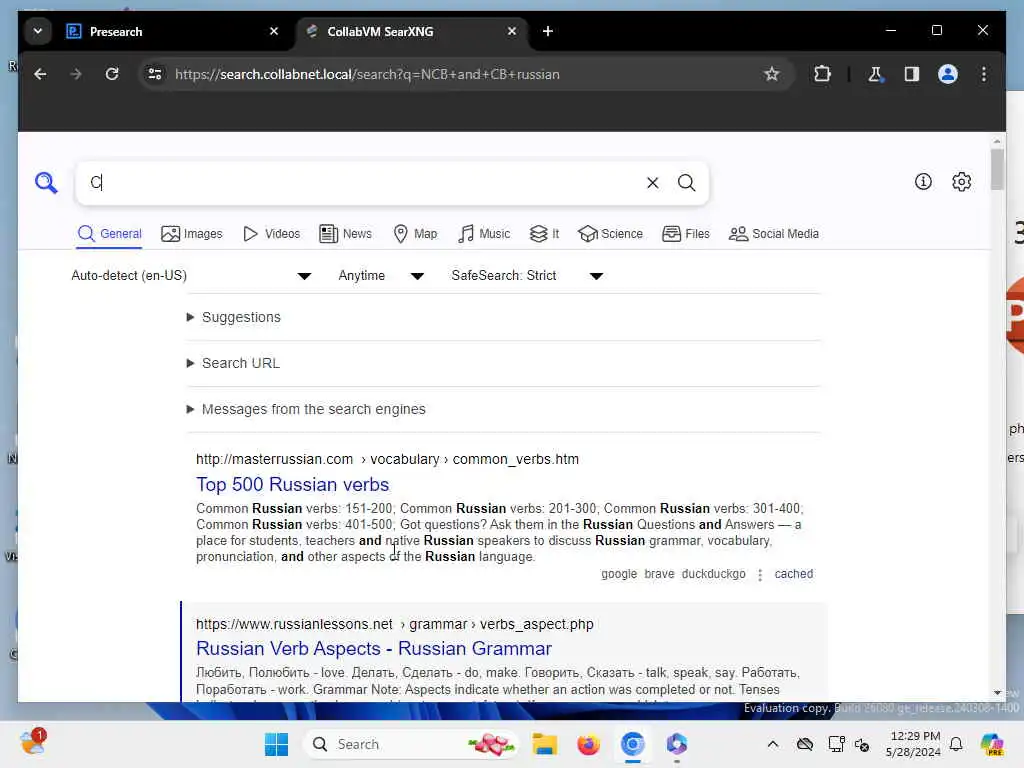Reload the current page
This screenshot has width=1024, height=768.
tap(112, 74)
